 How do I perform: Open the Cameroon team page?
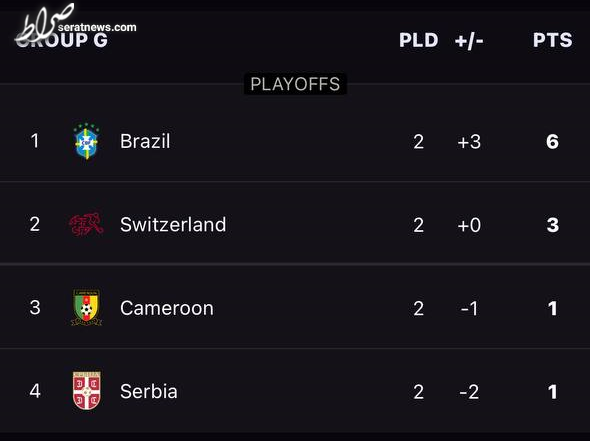pos(167,308)
